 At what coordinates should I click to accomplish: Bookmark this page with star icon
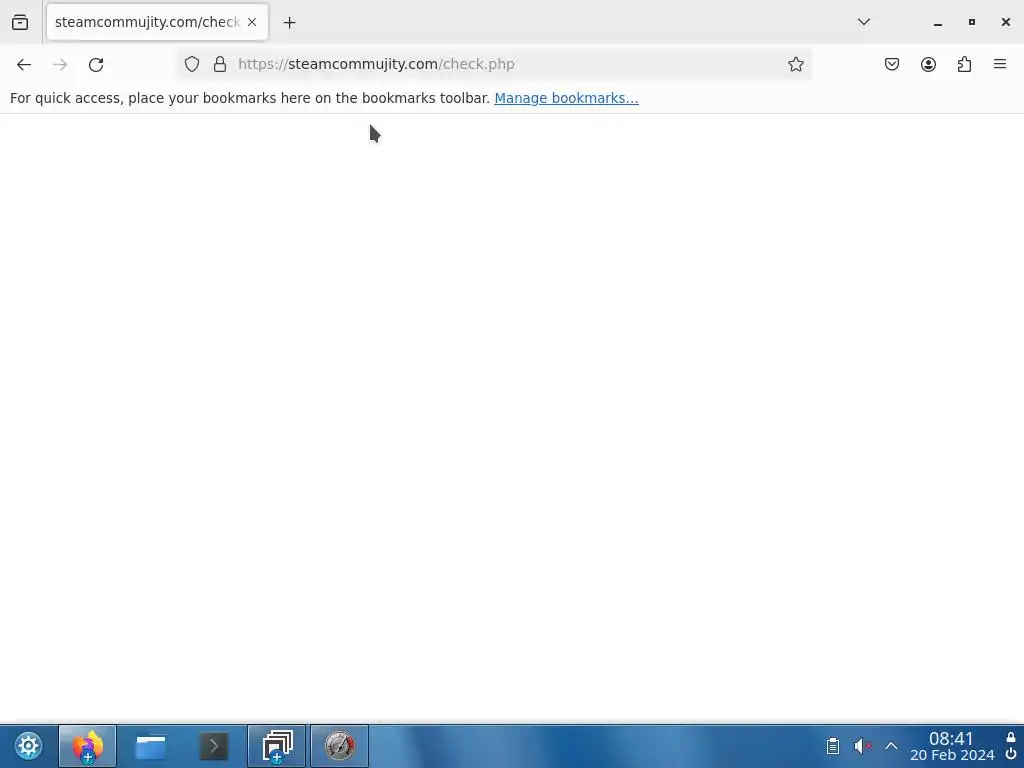[x=795, y=64]
